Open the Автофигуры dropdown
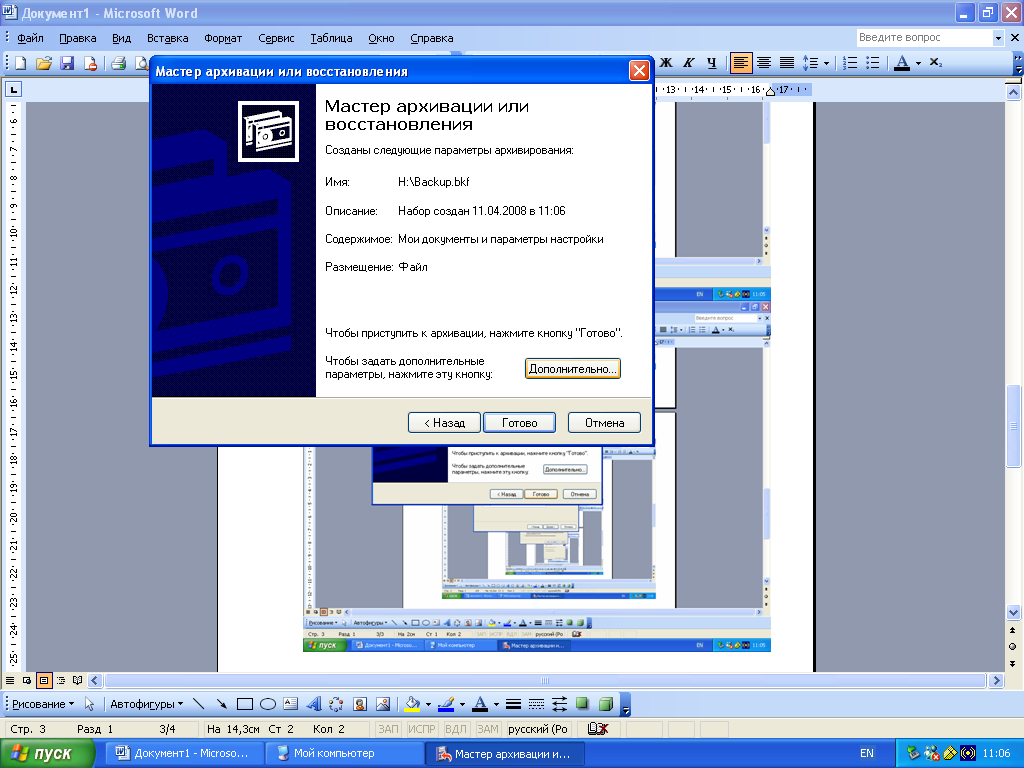The width and height of the screenshot is (1024, 768). (146, 704)
